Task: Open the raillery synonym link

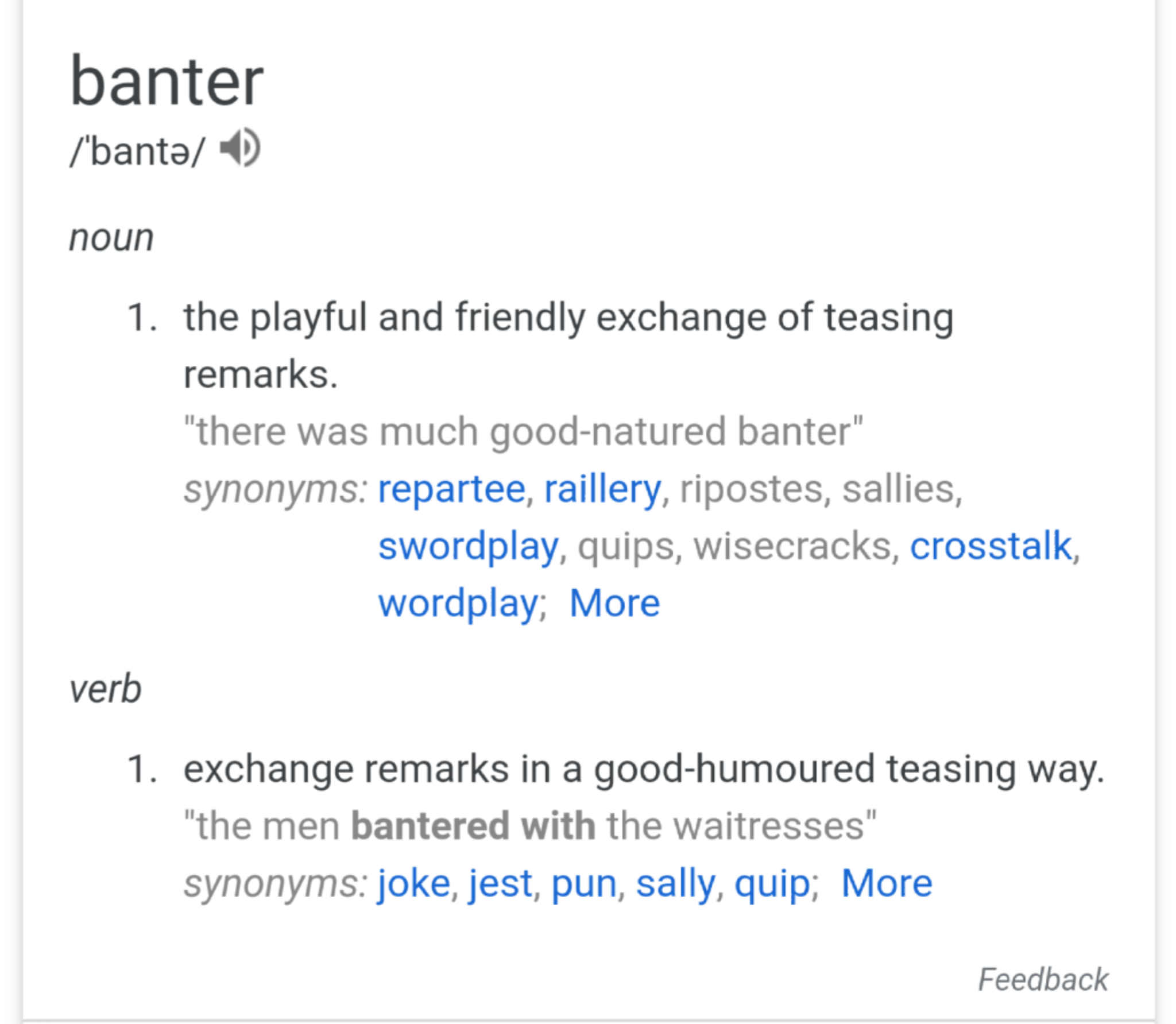Action: pyautogui.click(x=602, y=489)
